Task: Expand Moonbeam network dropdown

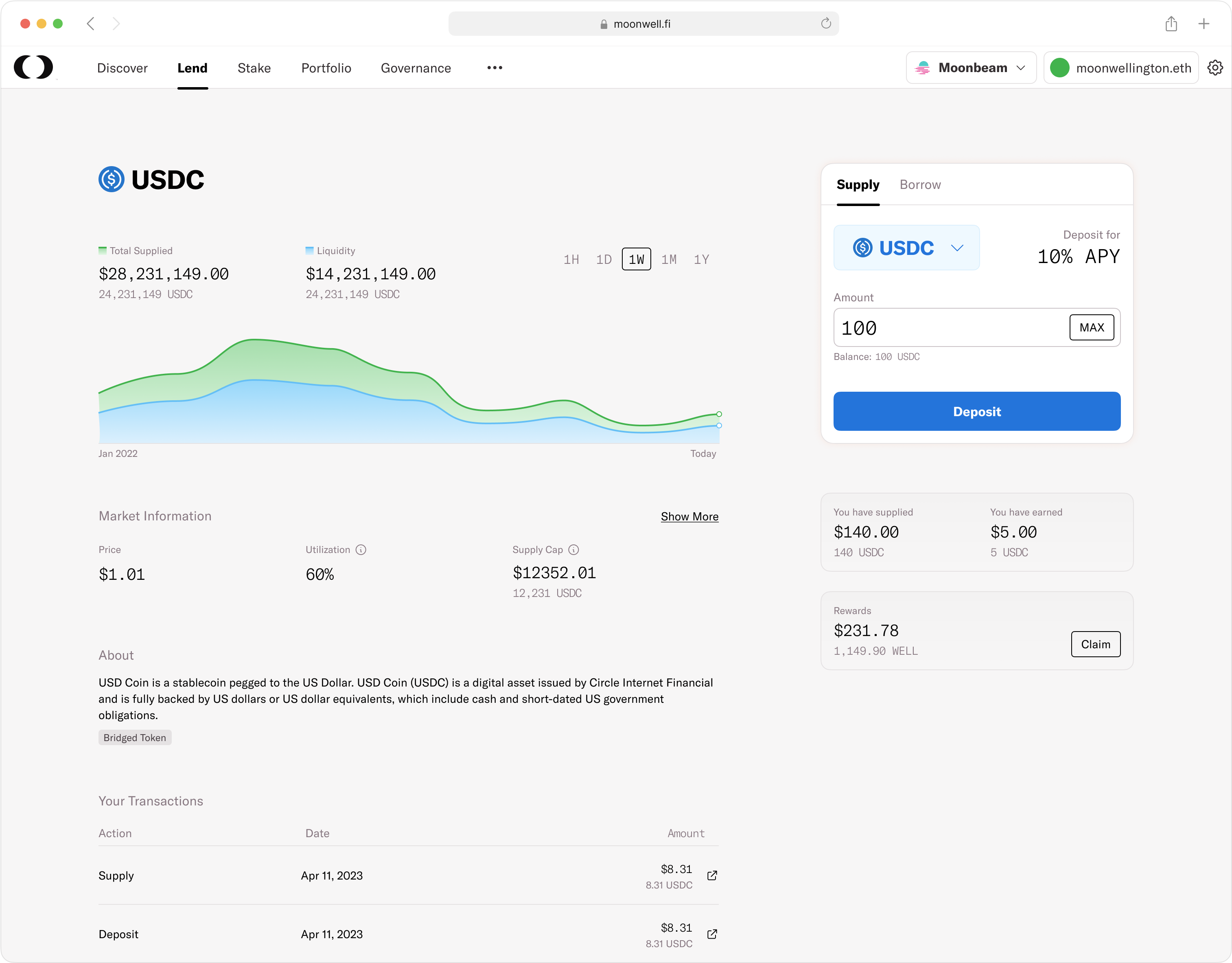Action: point(971,68)
